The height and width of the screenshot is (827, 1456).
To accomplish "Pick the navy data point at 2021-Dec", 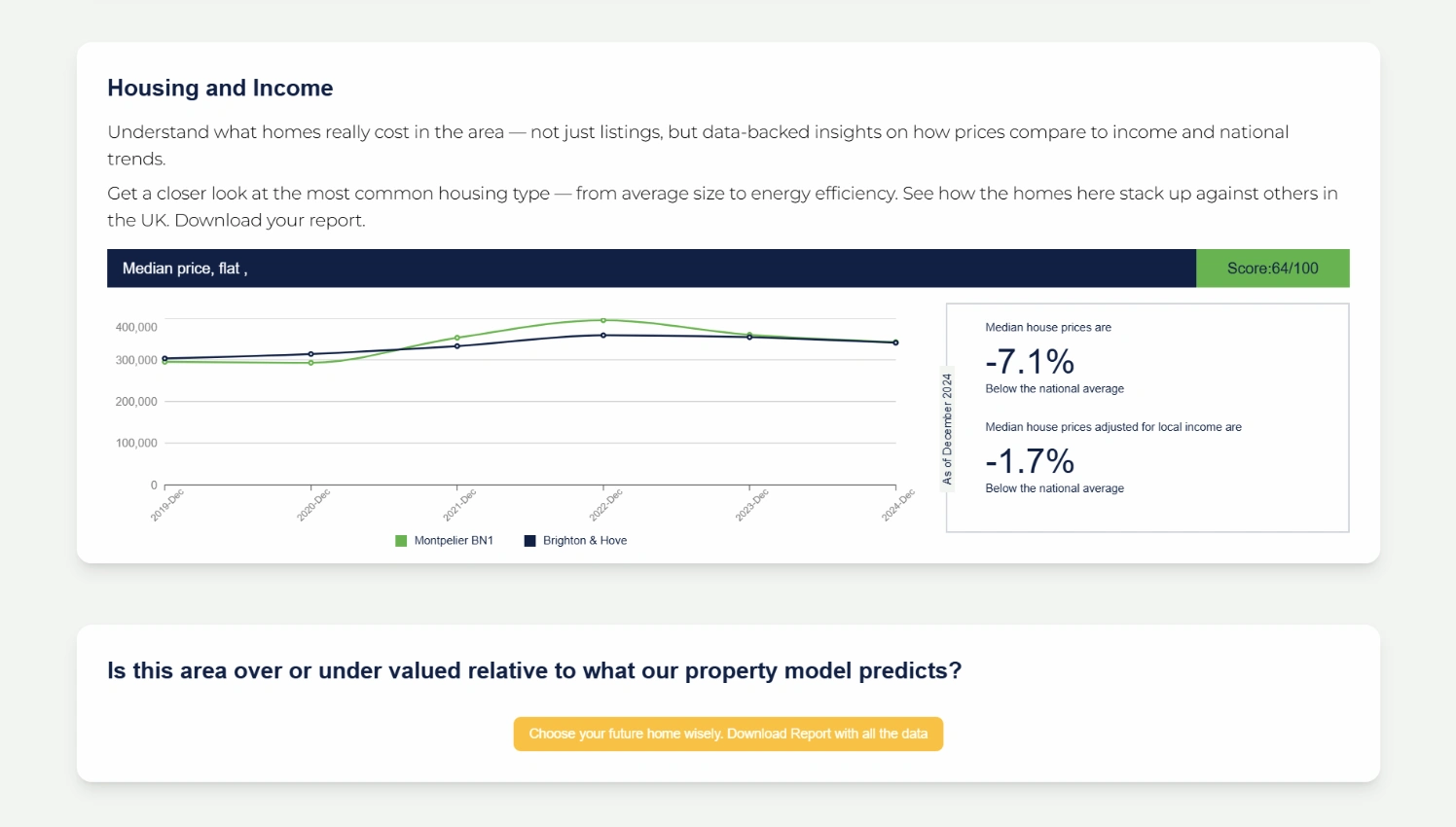I will (x=457, y=346).
